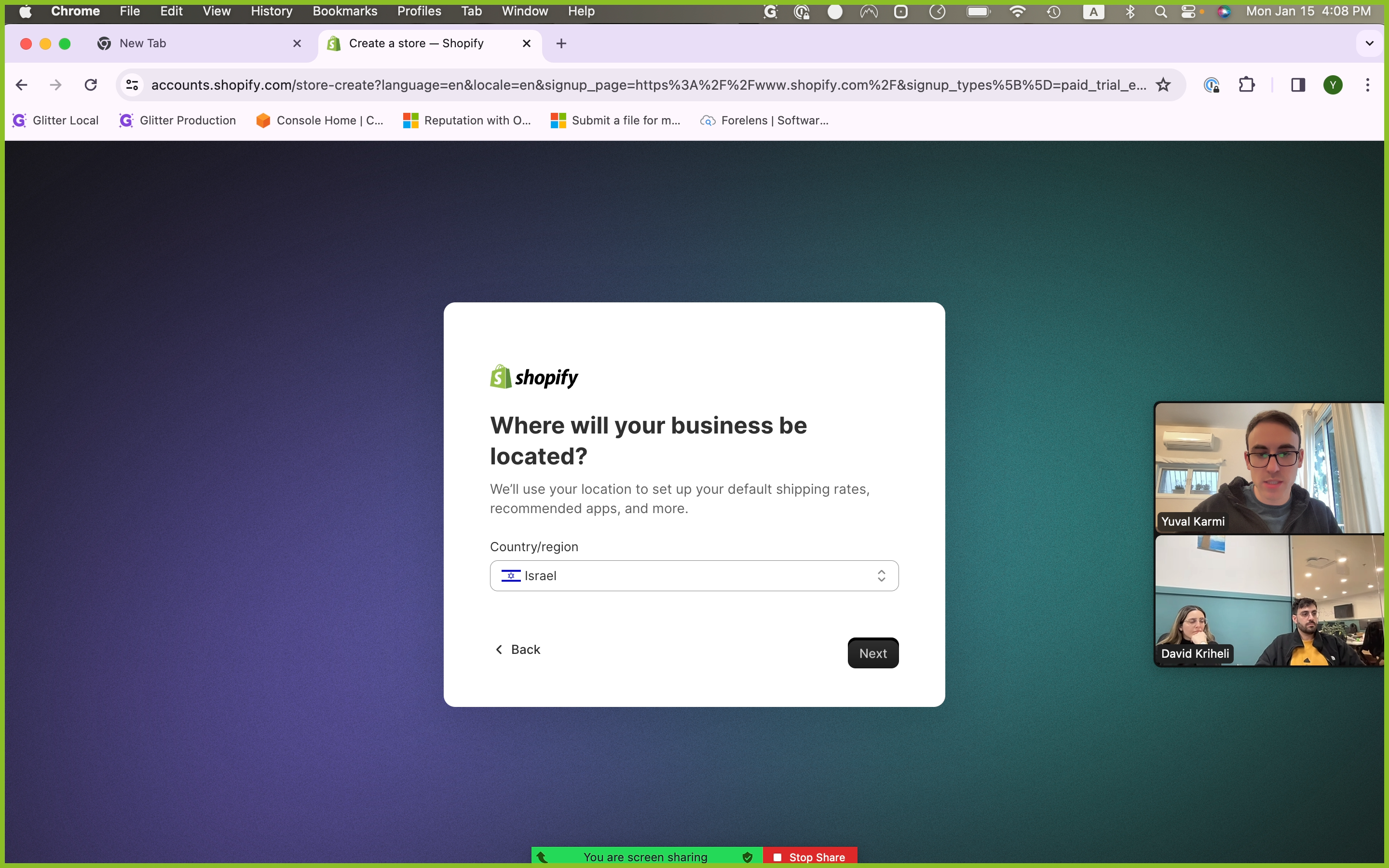Viewport: 1389px width, 868px height.
Task: Open the Bluetooth menu bar icon
Action: pyautogui.click(x=1130, y=12)
